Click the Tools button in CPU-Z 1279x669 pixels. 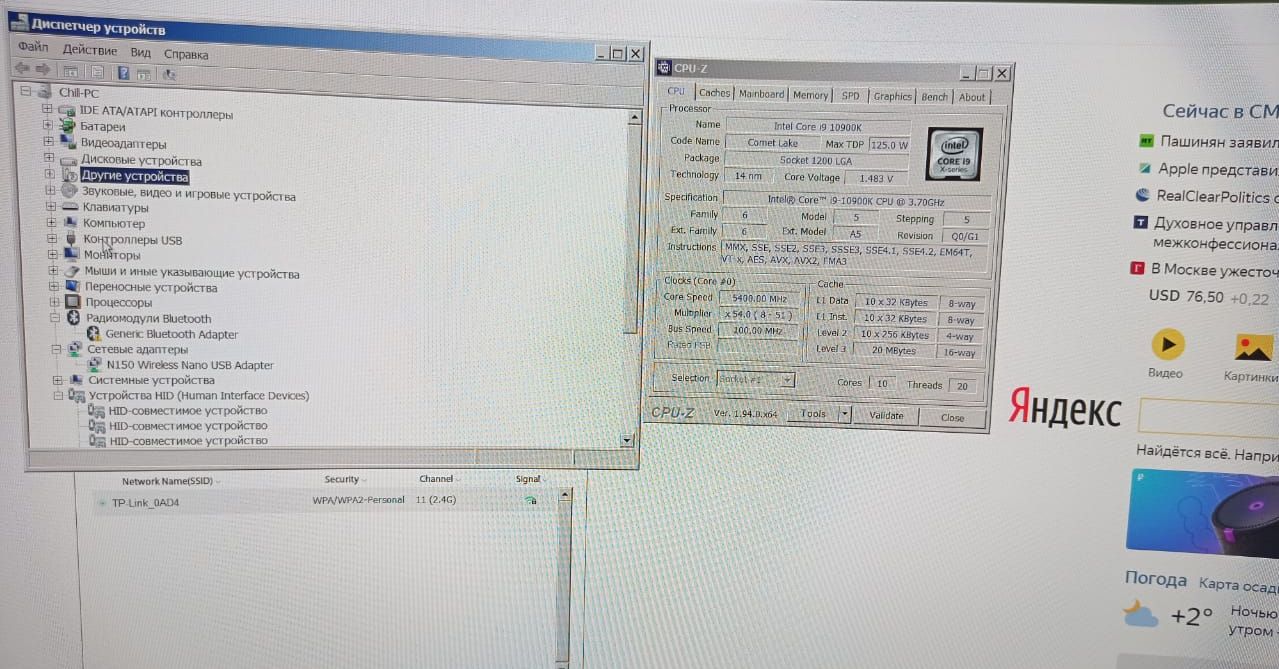(813, 413)
